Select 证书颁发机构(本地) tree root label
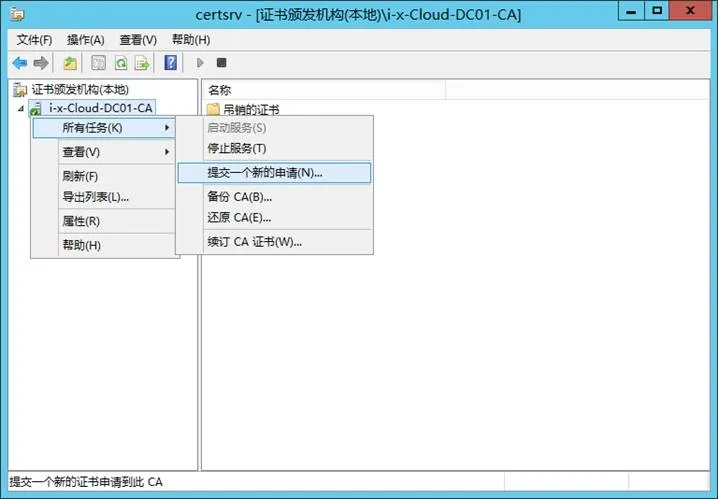This screenshot has height=499, width=718. [80, 90]
